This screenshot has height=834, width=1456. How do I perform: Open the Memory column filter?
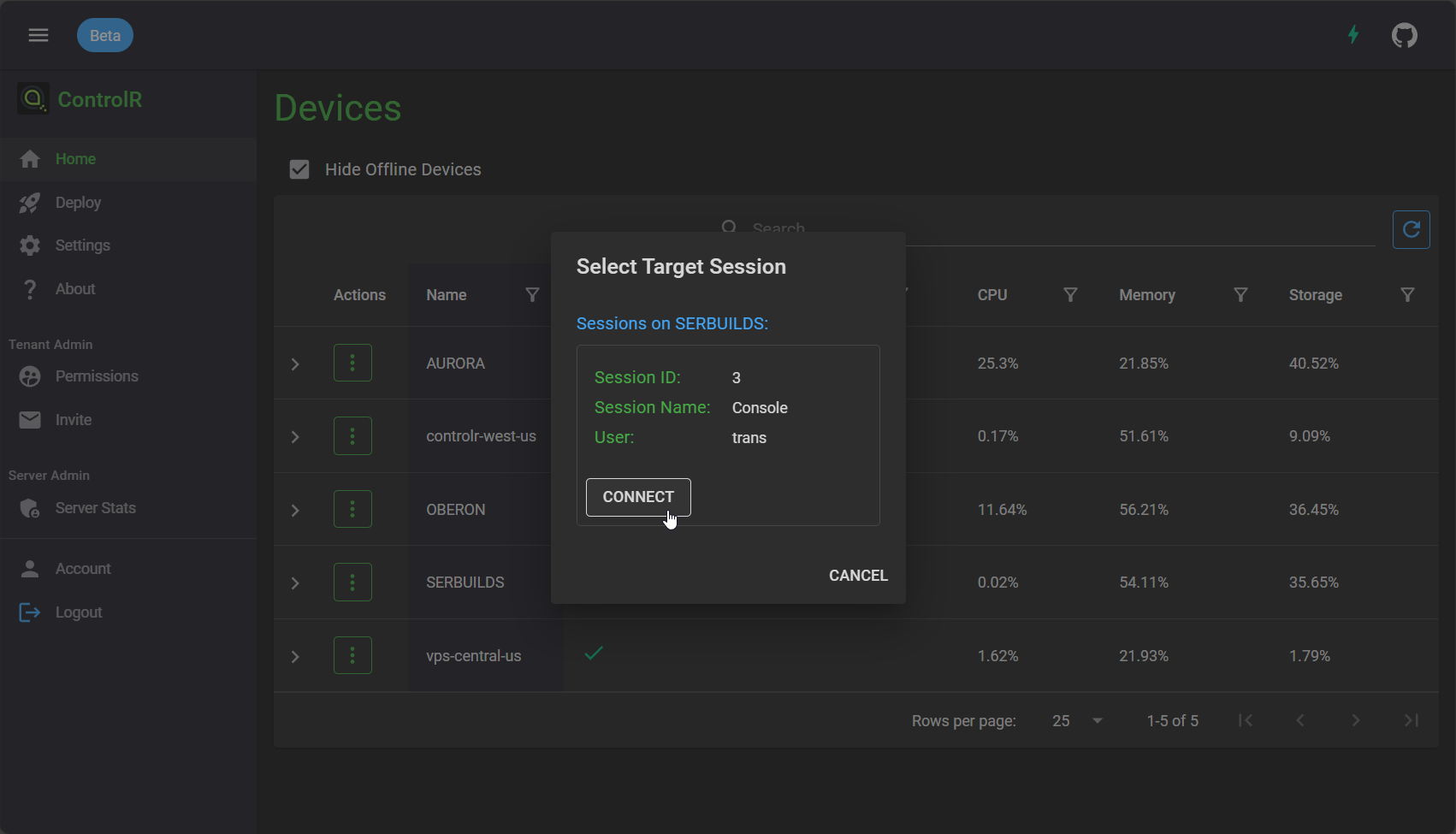[x=1240, y=295]
